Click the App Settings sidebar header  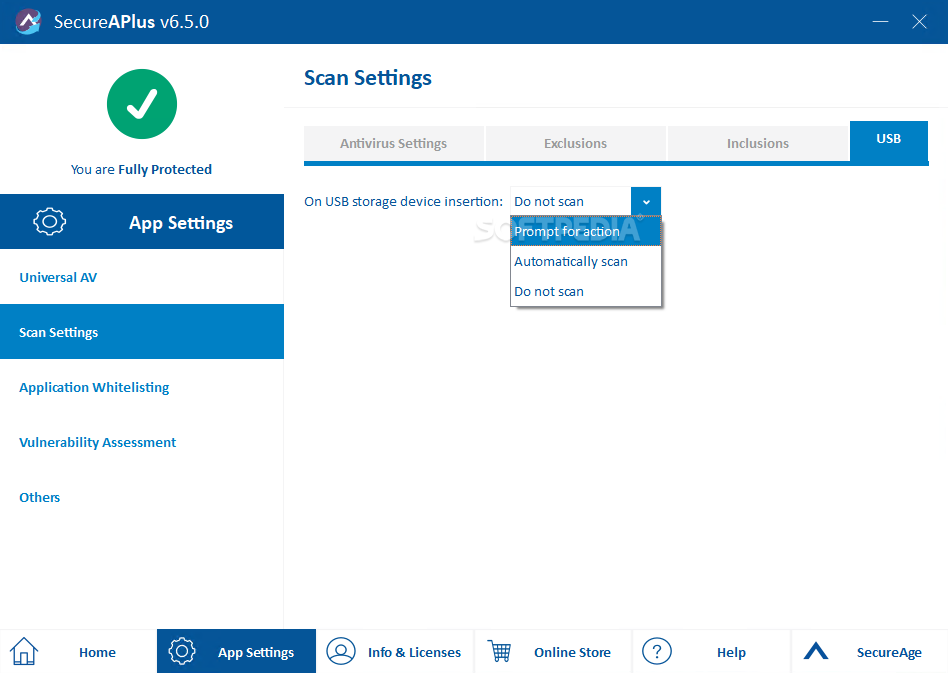(141, 221)
